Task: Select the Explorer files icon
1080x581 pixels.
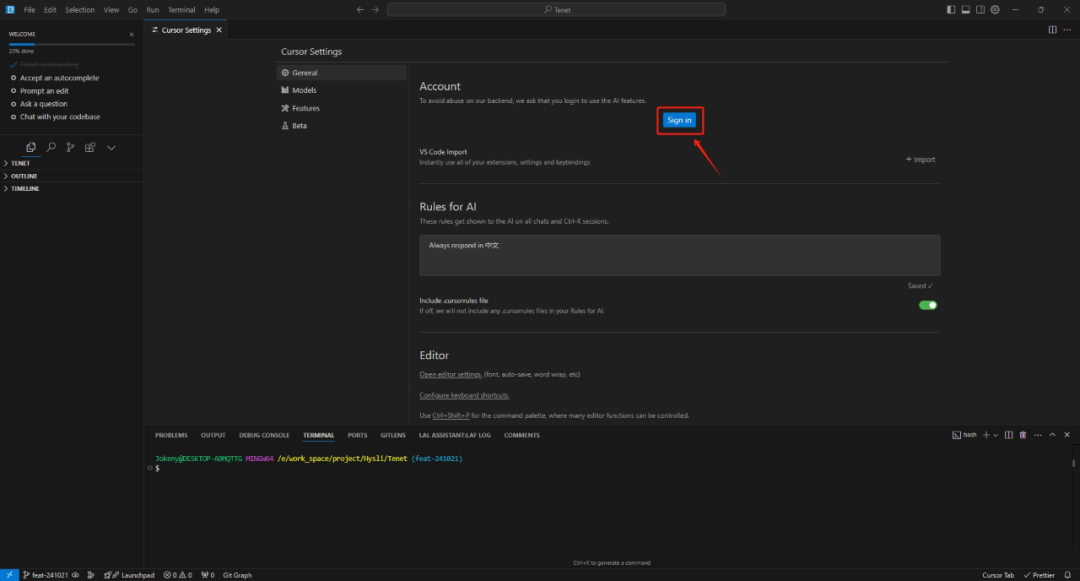Action: pos(31,147)
